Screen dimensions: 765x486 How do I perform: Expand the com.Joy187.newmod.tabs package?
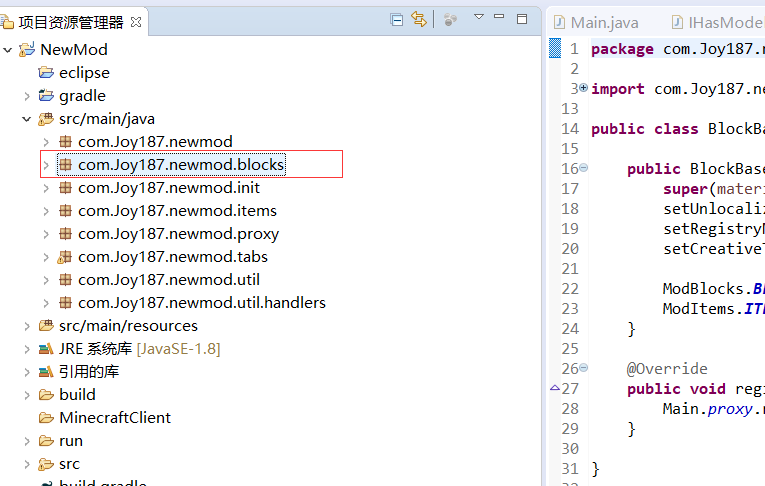click(46, 257)
